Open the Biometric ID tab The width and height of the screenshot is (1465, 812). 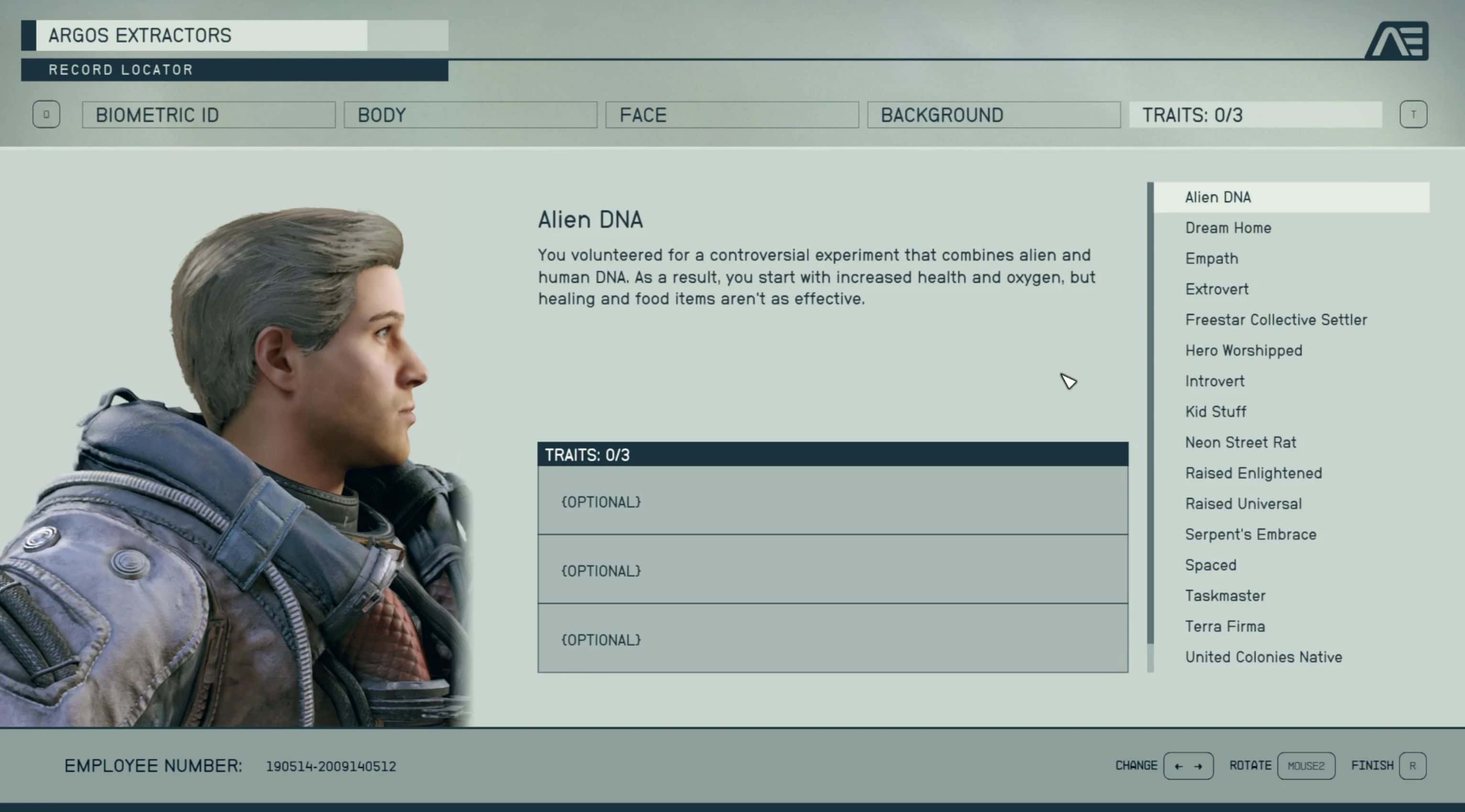click(x=208, y=115)
